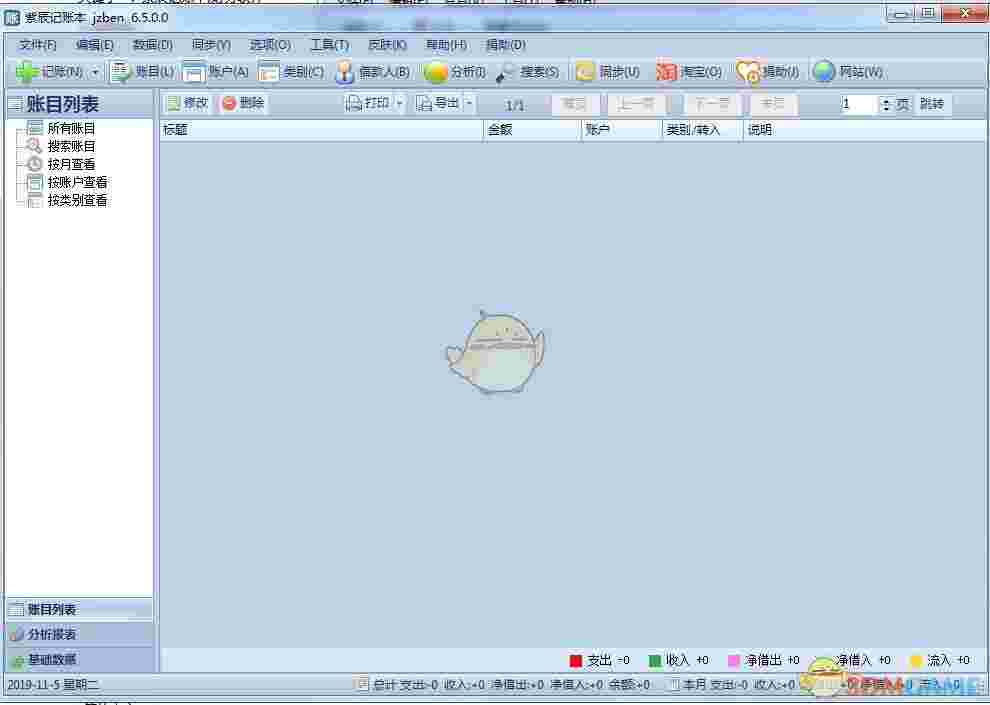Click the pink 净借出 legend swatch
This screenshot has height=705, width=990.
[734, 661]
